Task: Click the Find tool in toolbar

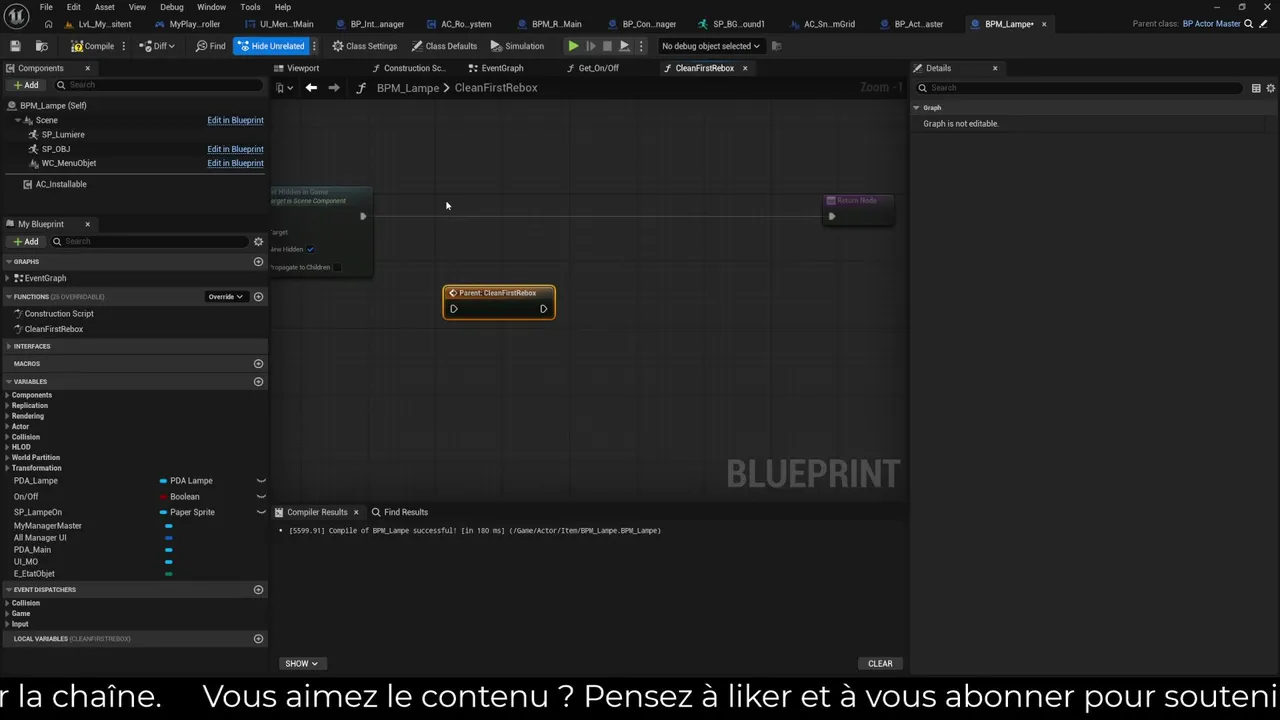Action: point(210,46)
